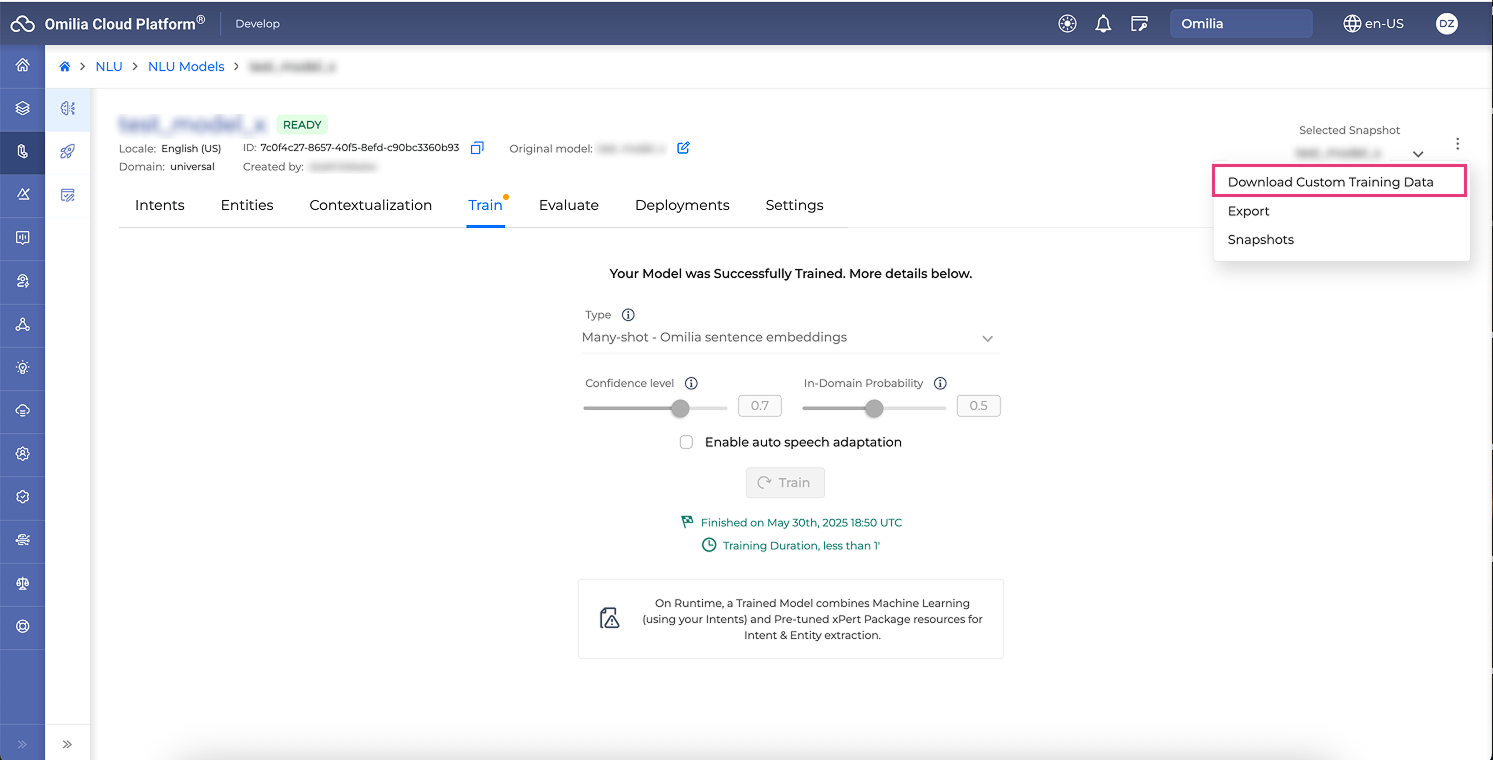The height and width of the screenshot is (760, 1493).
Task: Edit the original model with the pencil icon
Action: [x=683, y=148]
